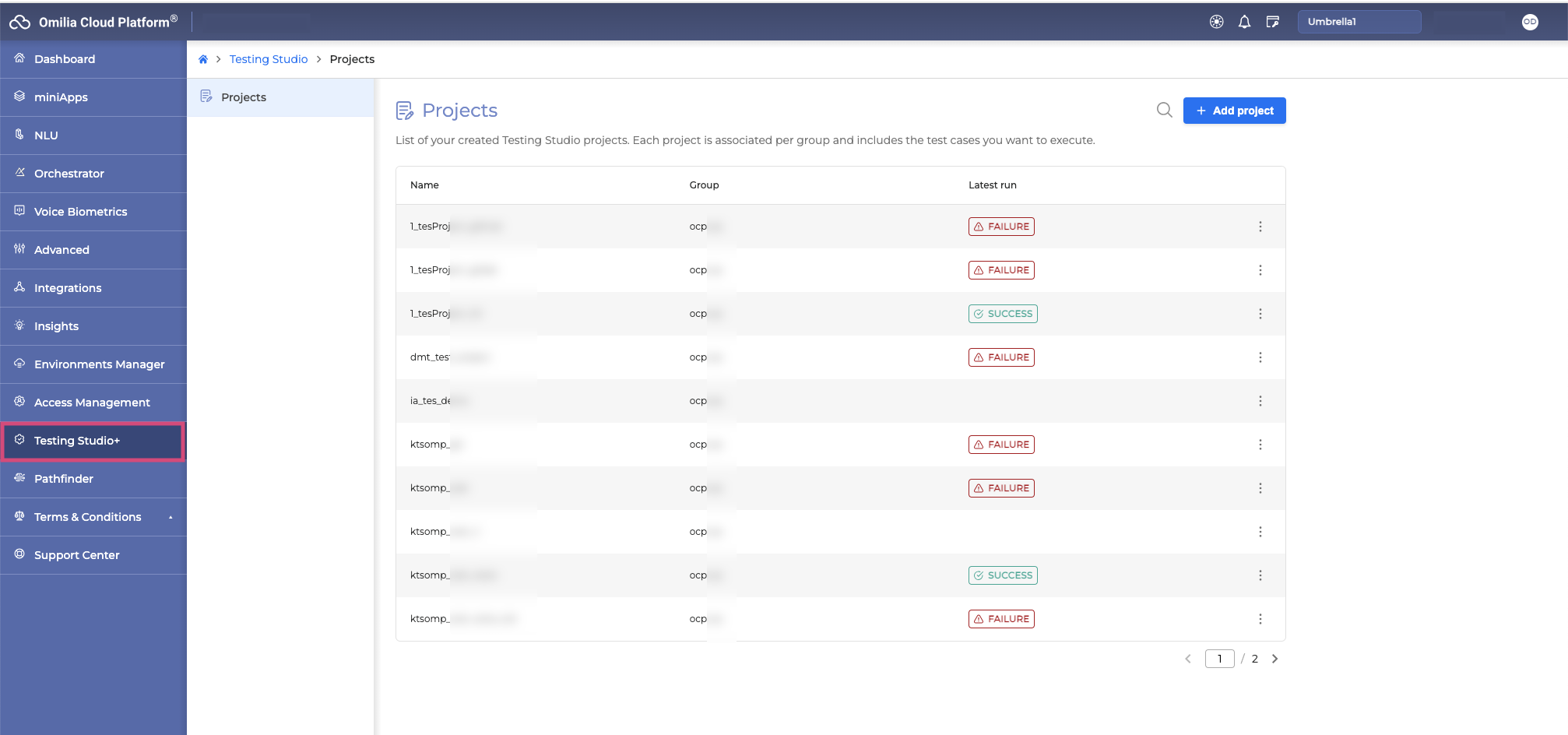Click the page number input field
The image size is (1568, 735).
(x=1219, y=659)
